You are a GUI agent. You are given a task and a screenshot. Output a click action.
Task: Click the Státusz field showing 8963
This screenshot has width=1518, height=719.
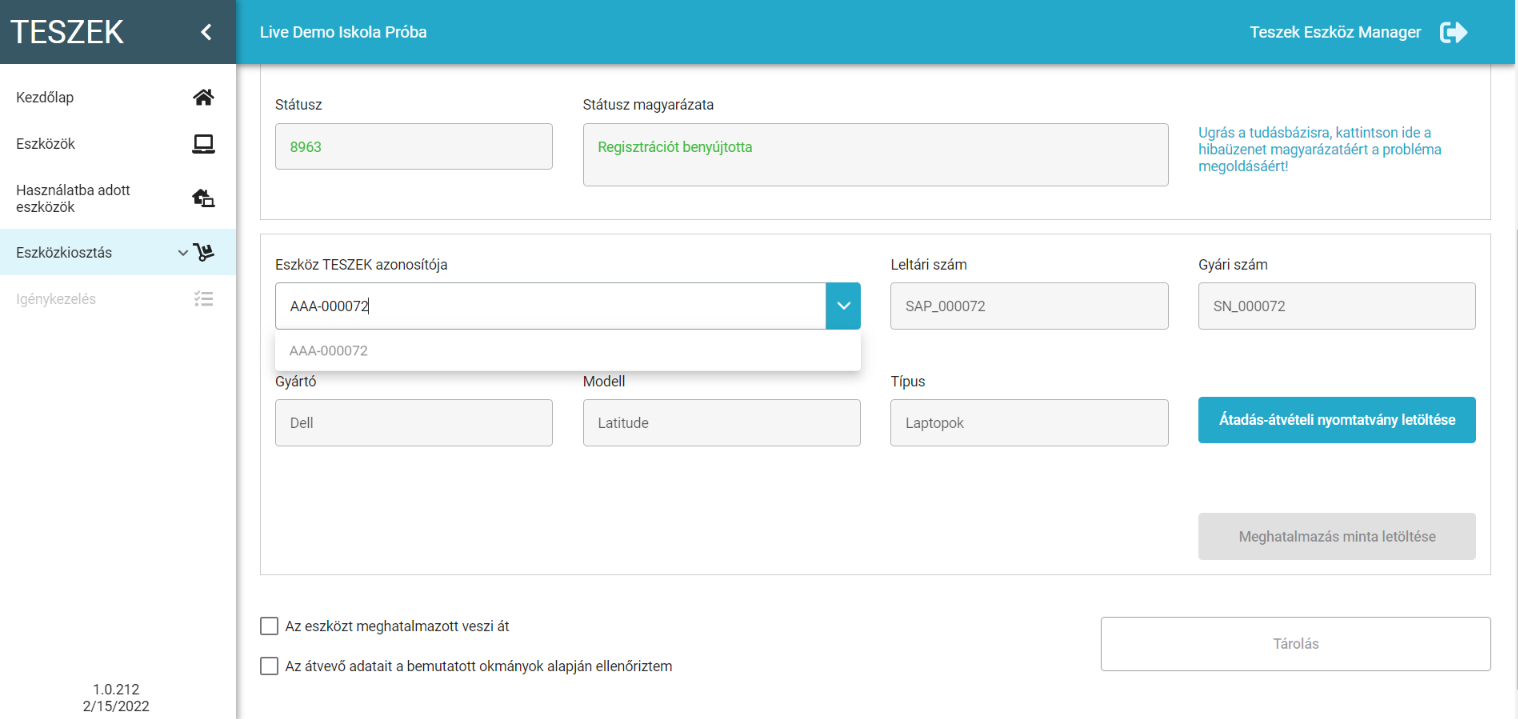click(414, 147)
